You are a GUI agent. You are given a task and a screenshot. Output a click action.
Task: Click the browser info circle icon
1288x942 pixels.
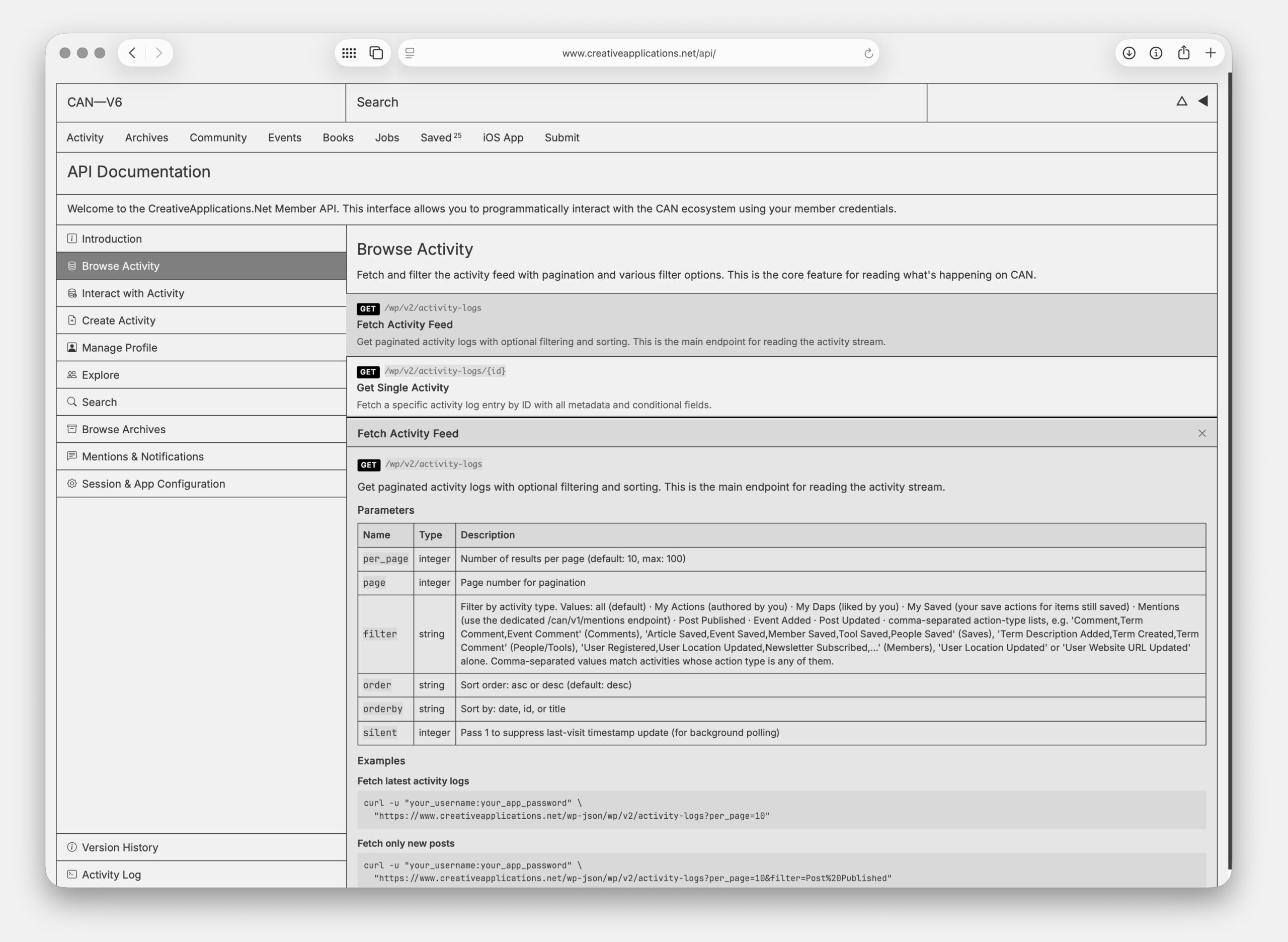tap(1156, 53)
